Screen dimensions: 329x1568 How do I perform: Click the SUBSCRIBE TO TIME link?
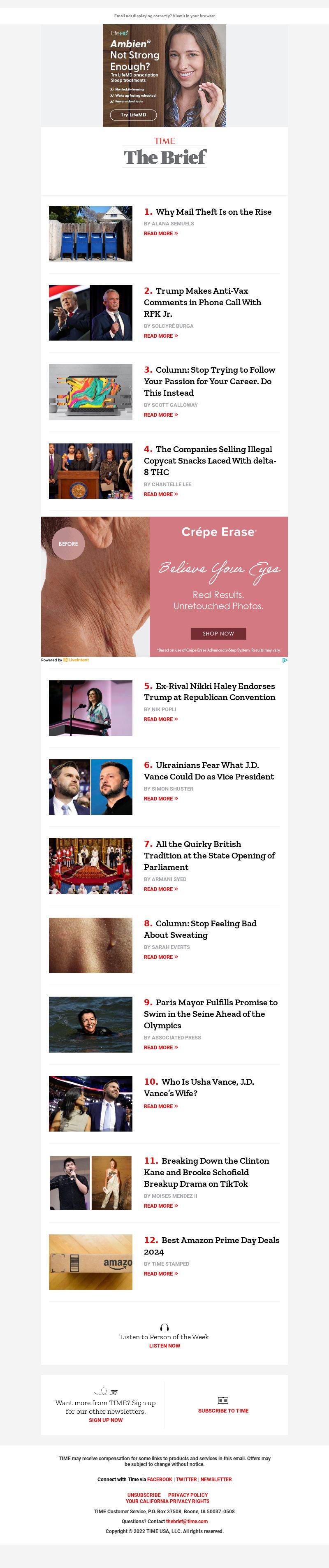pyautogui.click(x=223, y=1410)
